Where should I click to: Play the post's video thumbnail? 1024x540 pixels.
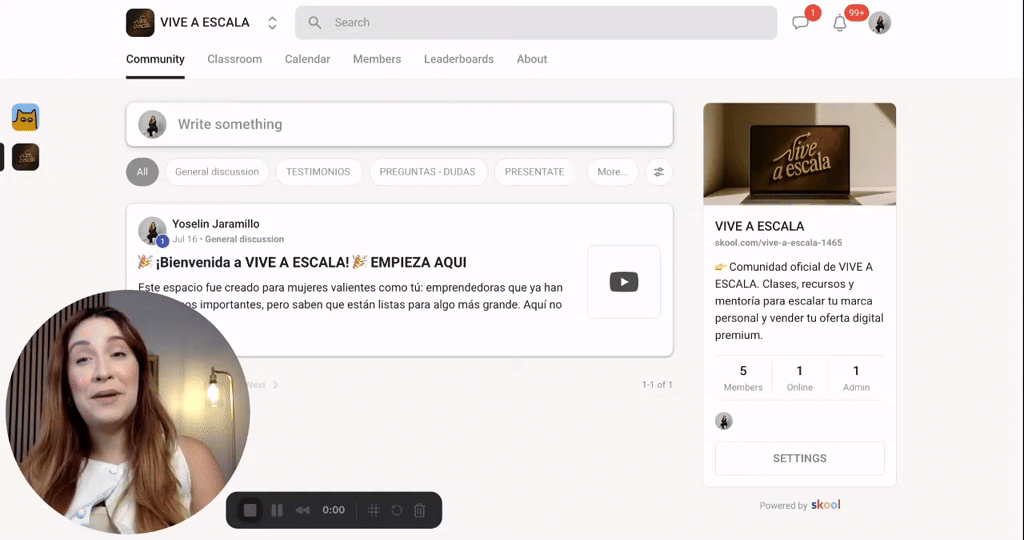point(624,282)
